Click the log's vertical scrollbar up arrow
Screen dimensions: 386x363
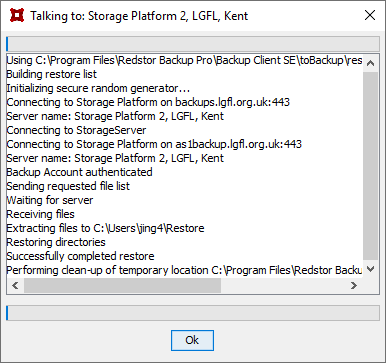tap(370, 63)
